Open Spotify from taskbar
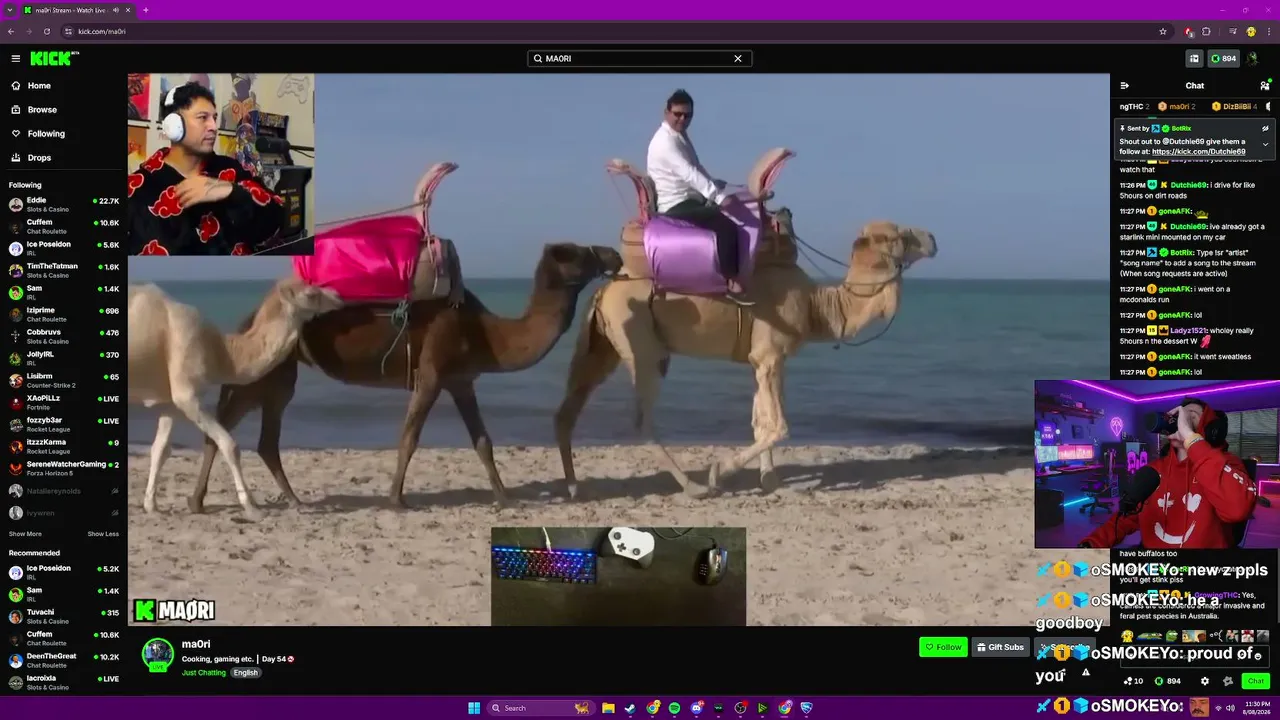The width and height of the screenshot is (1280, 720). coord(674,708)
